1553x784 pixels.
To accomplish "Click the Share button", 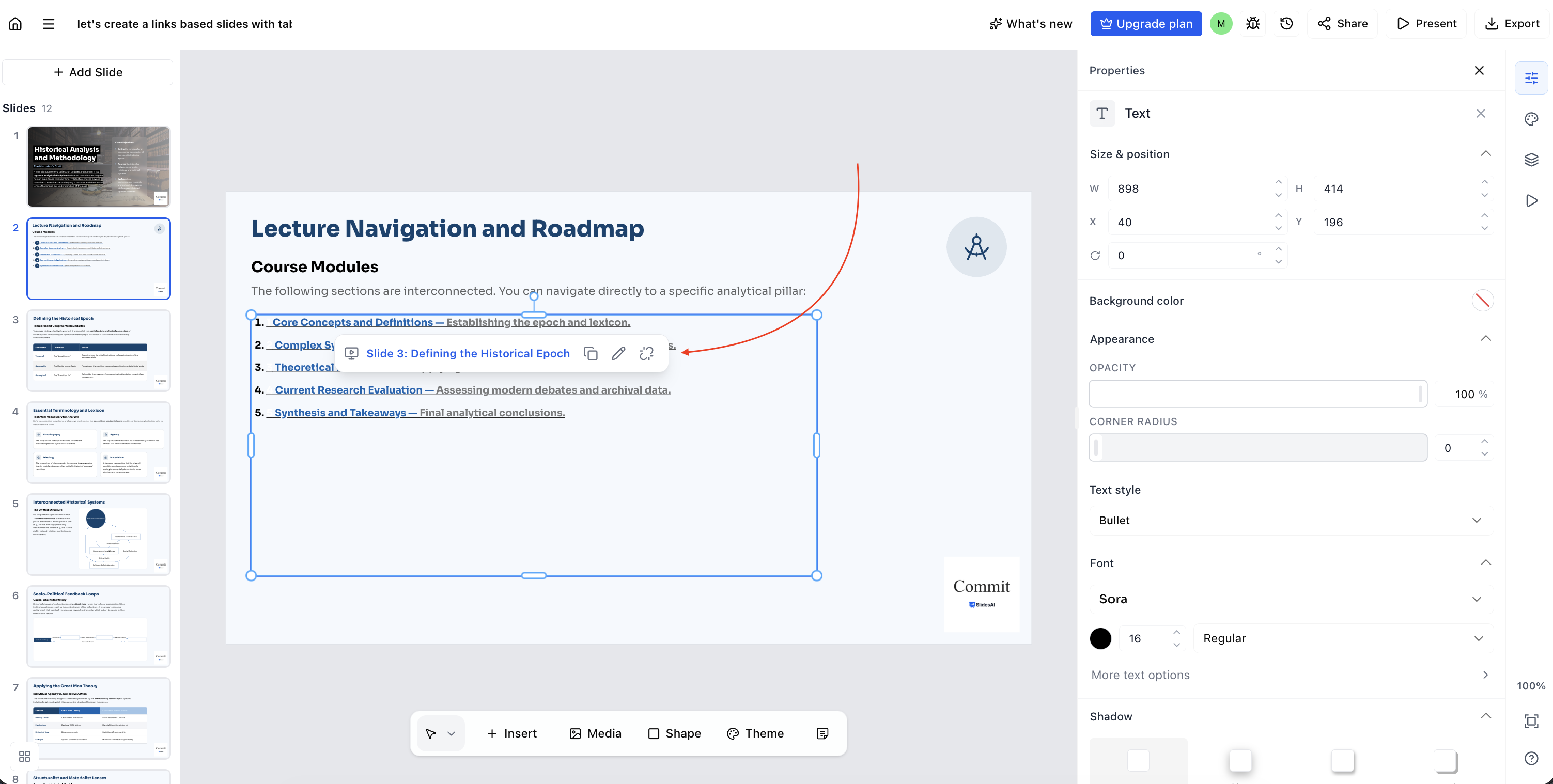I will [1342, 24].
